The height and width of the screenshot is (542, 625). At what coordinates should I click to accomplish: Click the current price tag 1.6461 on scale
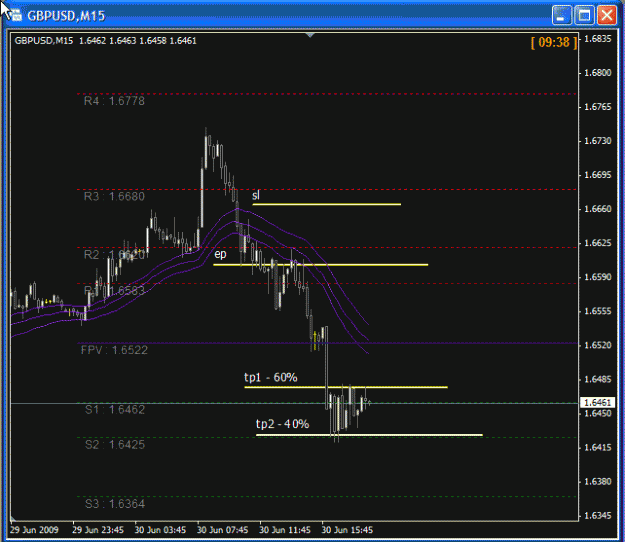[x=596, y=403]
